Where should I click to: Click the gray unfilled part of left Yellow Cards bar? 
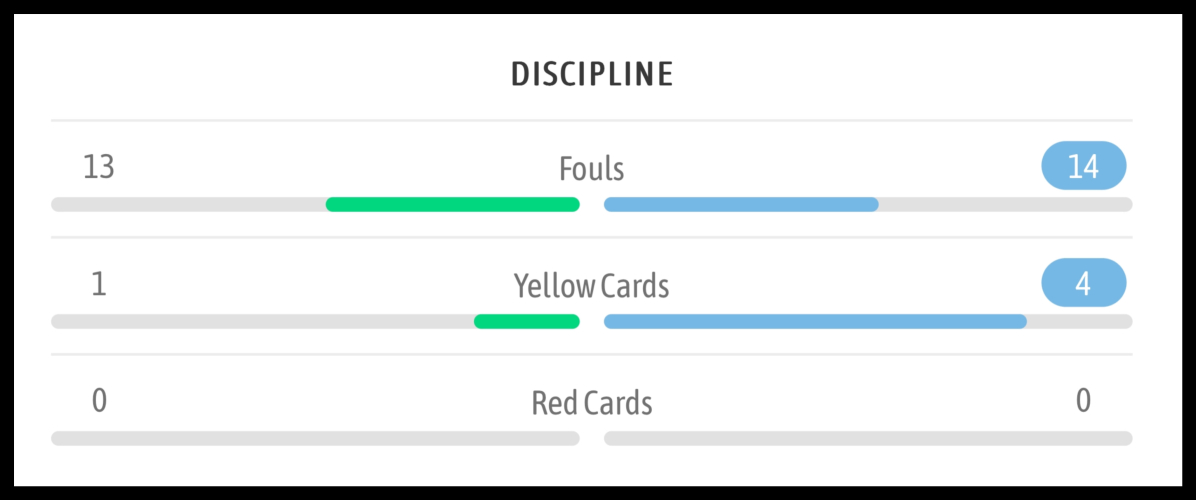tap(262, 322)
